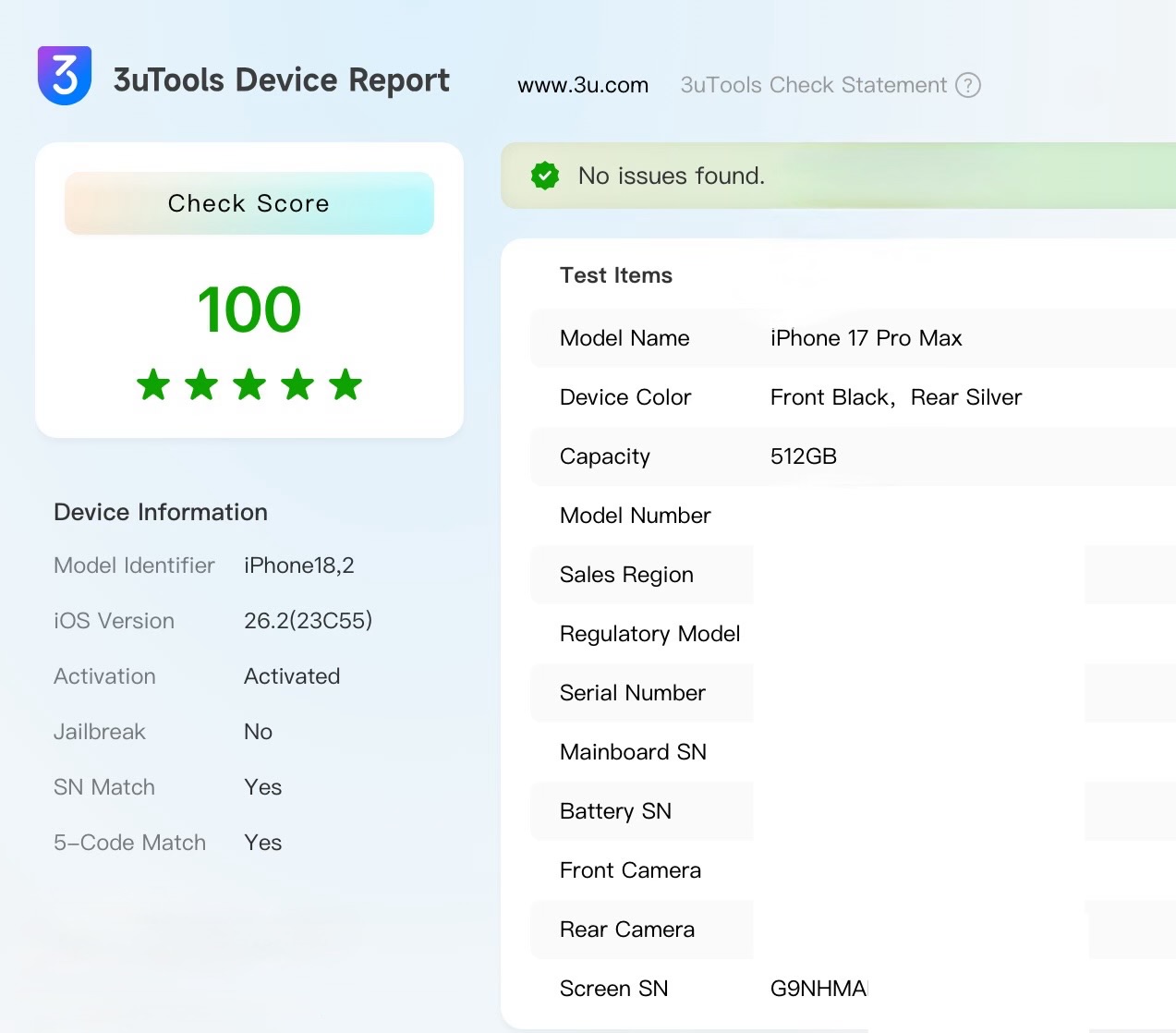Image resolution: width=1176 pixels, height=1033 pixels.
Task: Click the 5-Code Match Yes value
Action: [x=263, y=843]
